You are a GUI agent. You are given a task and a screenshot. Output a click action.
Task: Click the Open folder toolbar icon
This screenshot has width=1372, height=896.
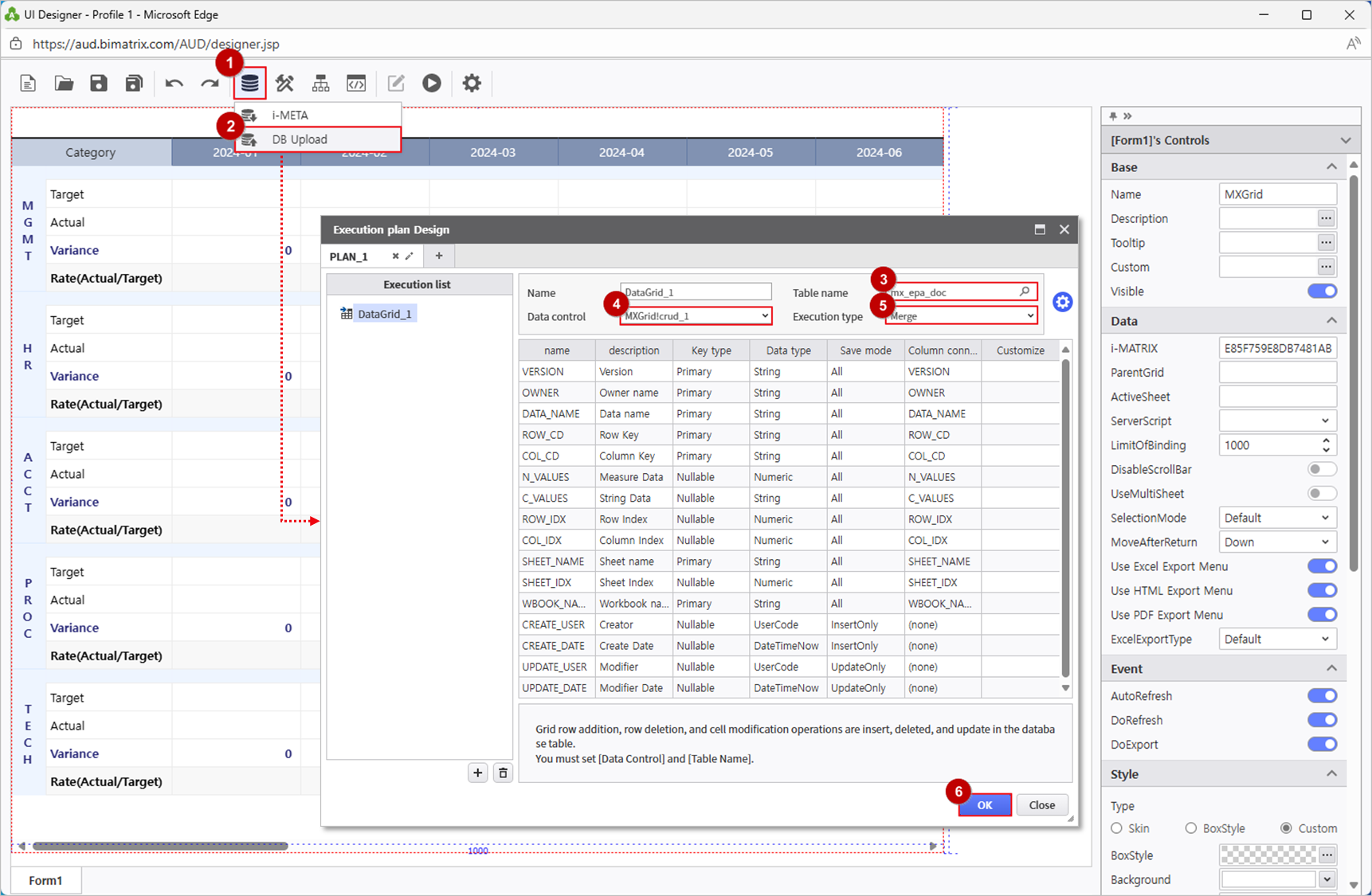[64, 83]
